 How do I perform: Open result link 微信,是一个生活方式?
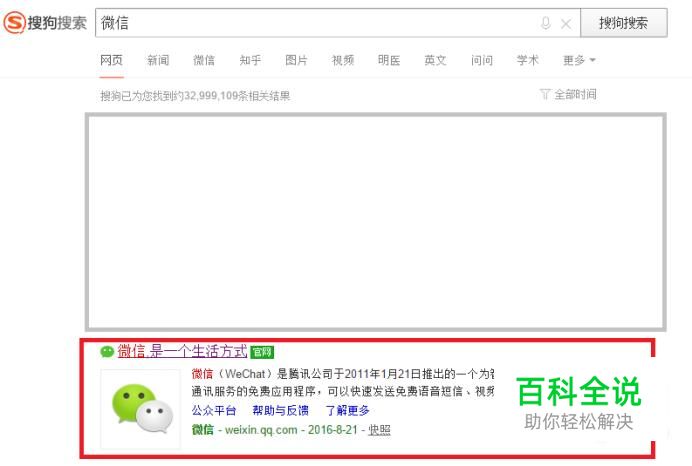[x=182, y=351]
